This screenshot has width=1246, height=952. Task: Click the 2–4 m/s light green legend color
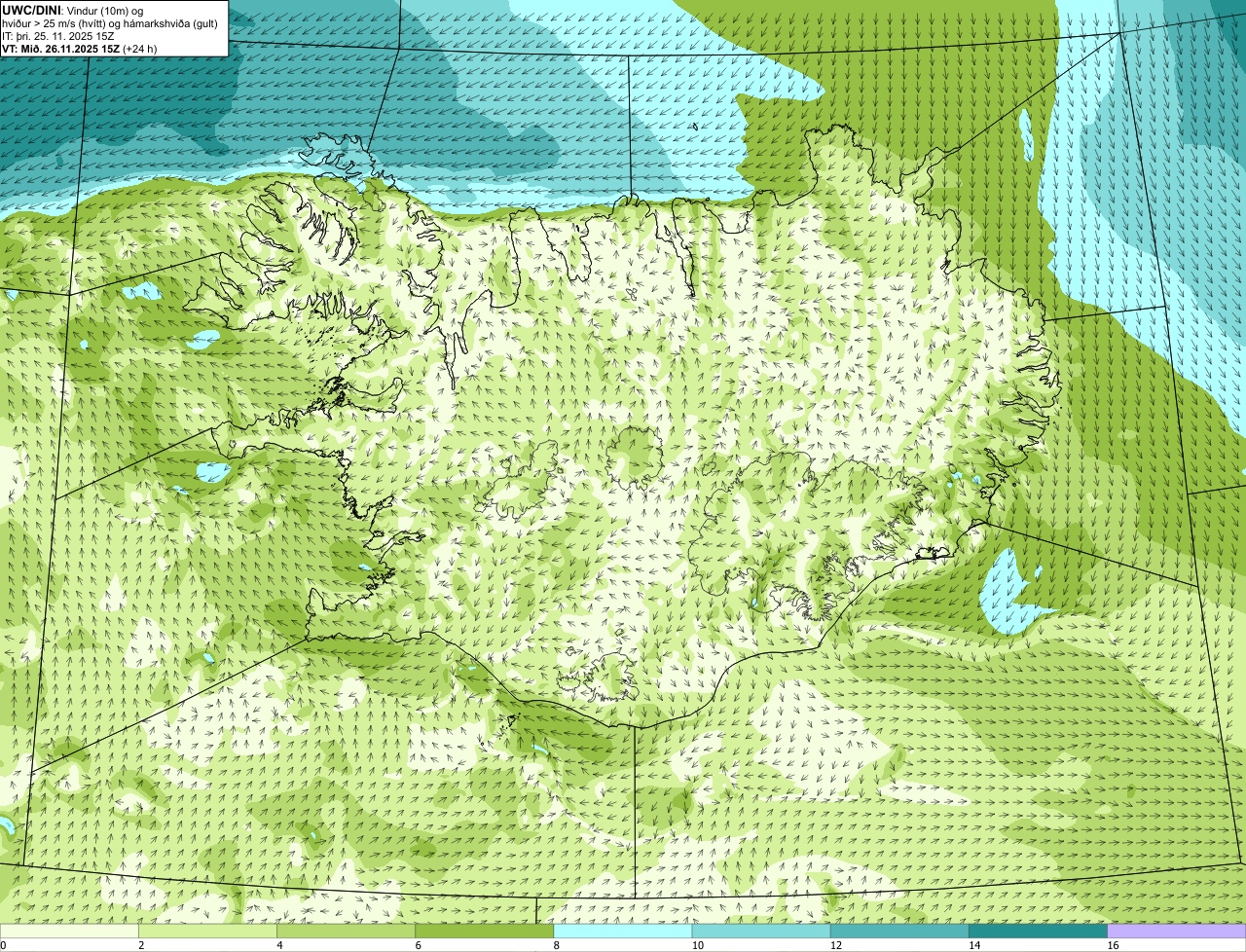[207, 932]
